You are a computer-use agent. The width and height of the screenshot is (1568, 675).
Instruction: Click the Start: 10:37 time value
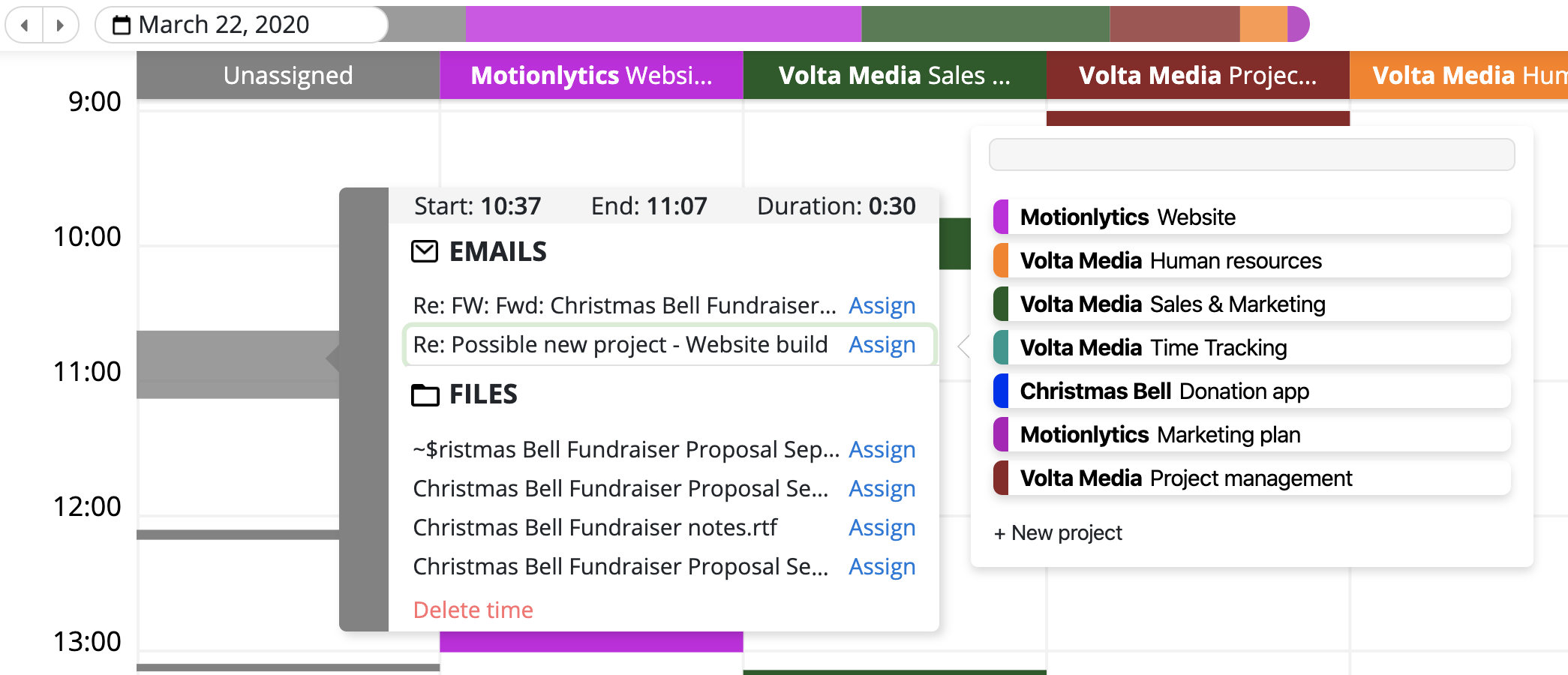coord(510,205)
